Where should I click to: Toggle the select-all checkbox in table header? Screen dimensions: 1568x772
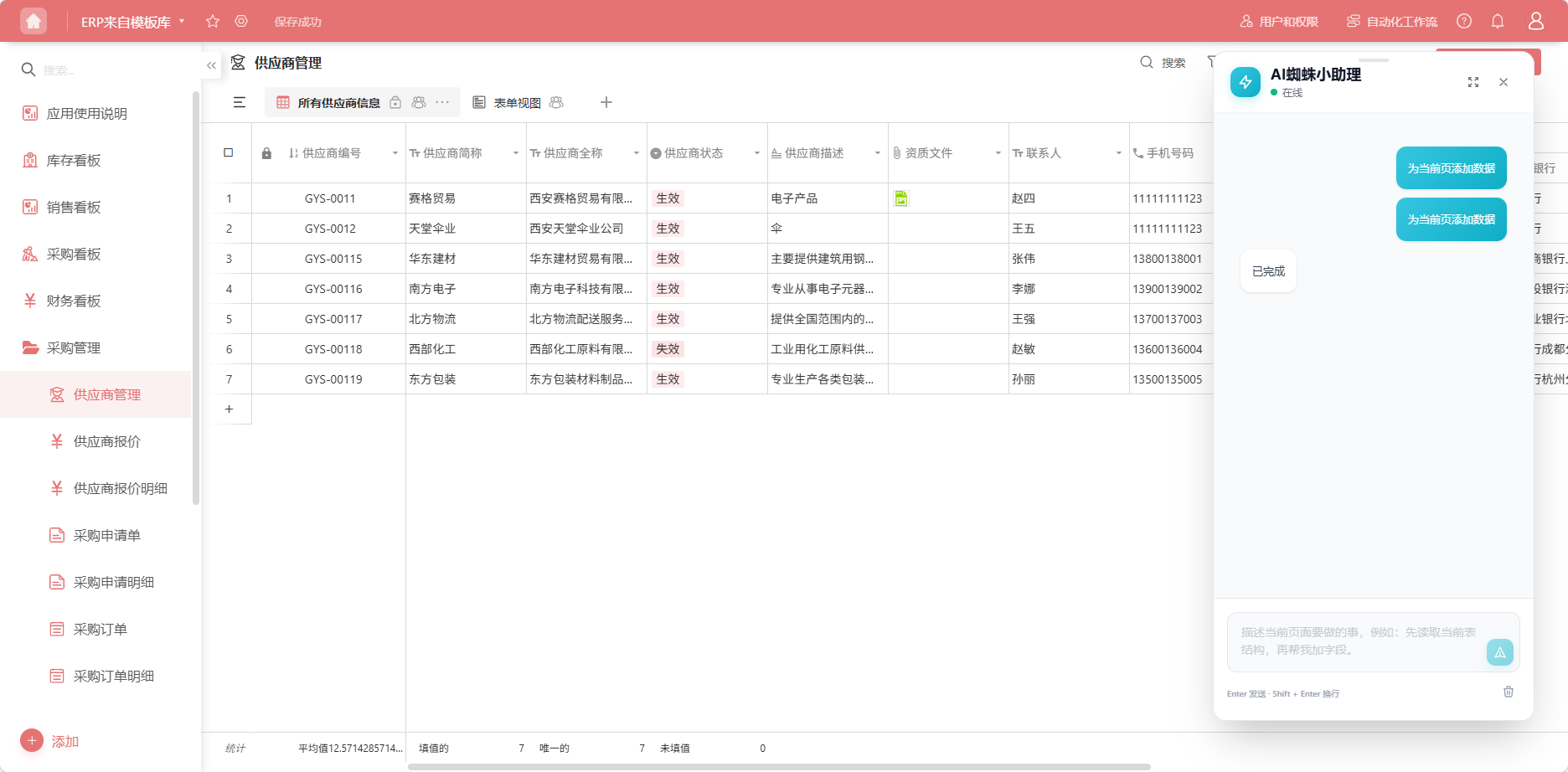click(x=228, y=152)
